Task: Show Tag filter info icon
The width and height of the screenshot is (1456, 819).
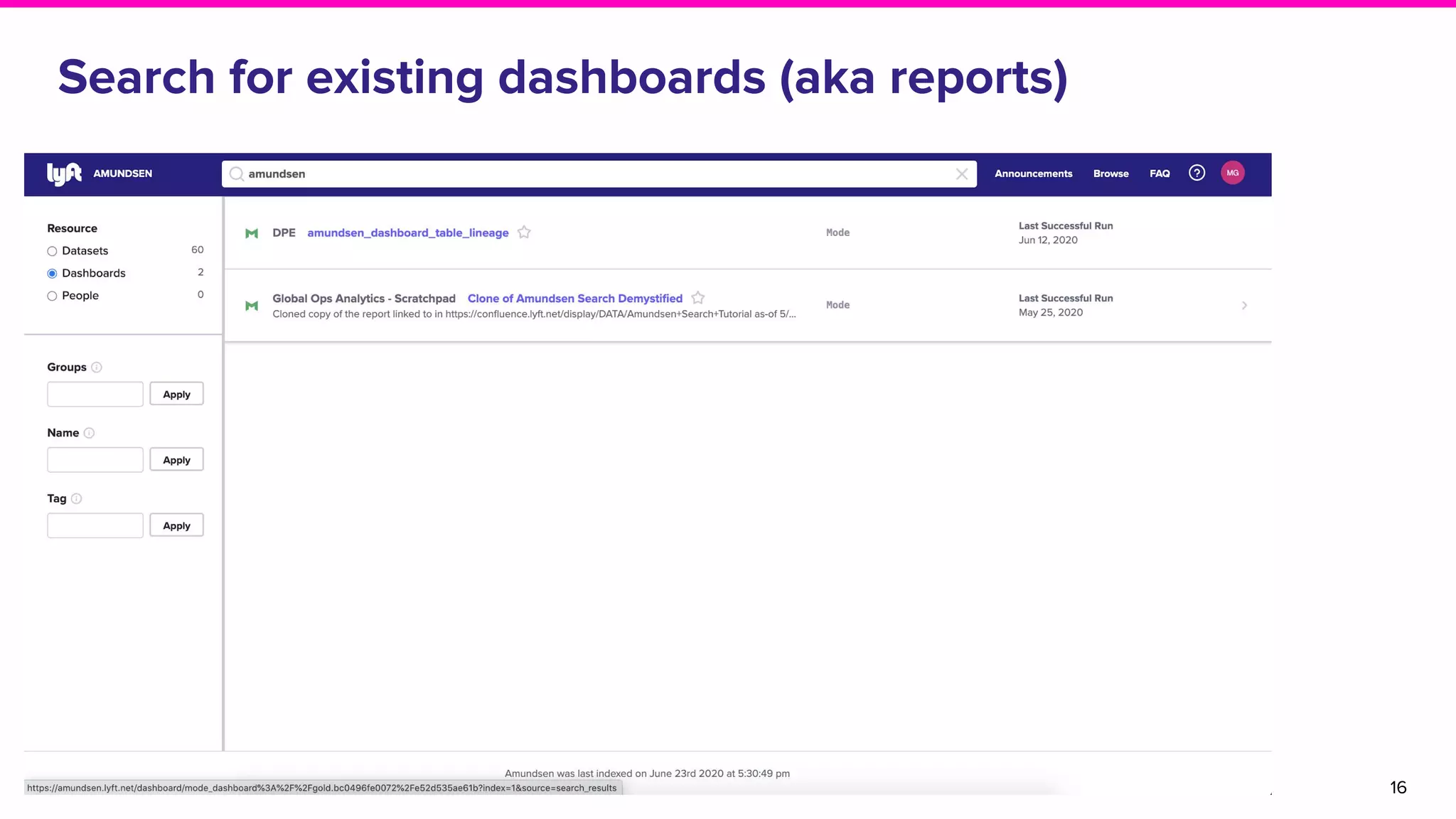Action: (x=77, y=499)
